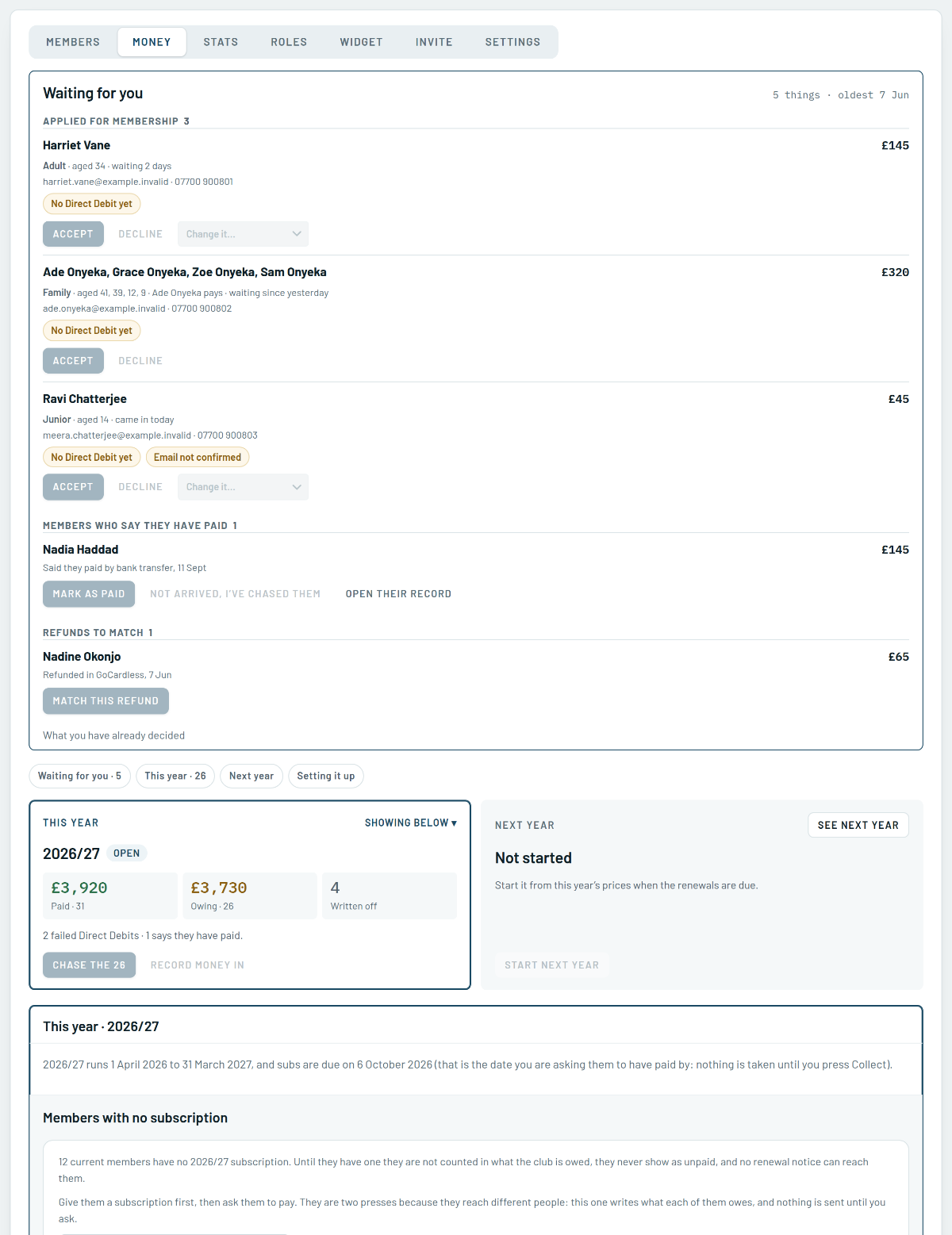Click 'Record money in'
The image size is (952, 1235).
pos(198,965)
